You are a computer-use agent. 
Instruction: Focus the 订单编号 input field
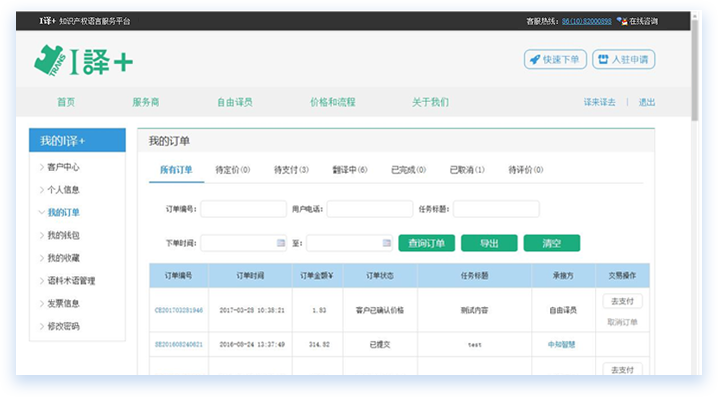(244, 209)
